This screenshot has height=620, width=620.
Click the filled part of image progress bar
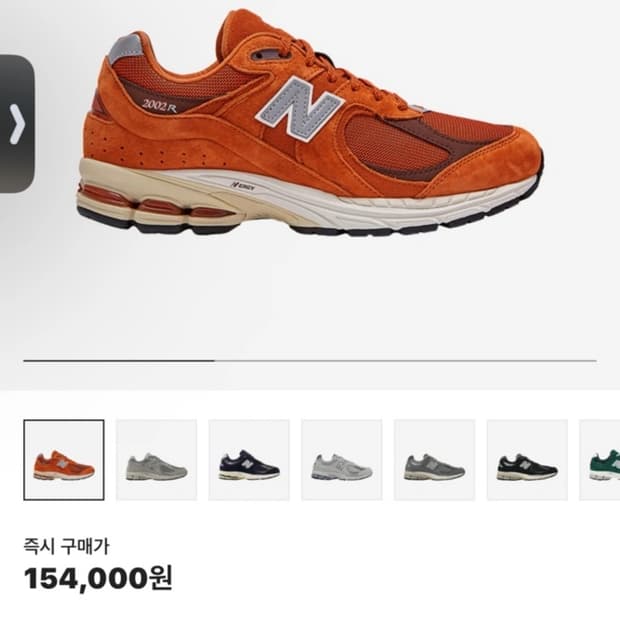tap(119, 361)
